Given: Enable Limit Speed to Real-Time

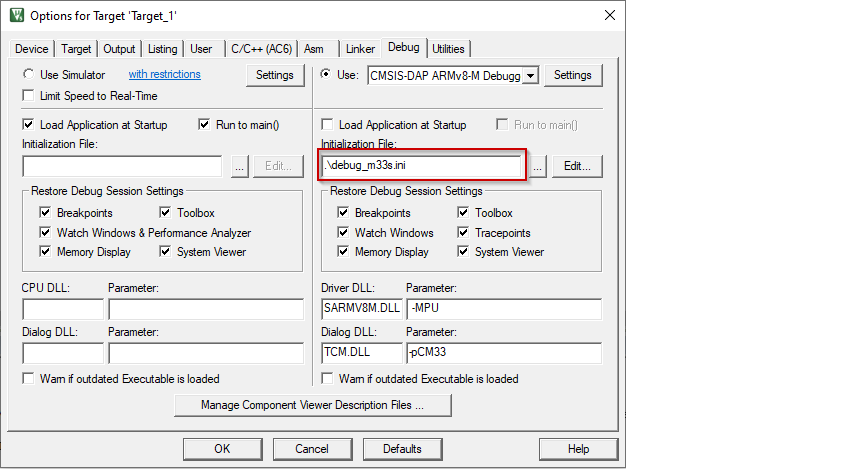Looking at the screenshot, I should (x=29, y=96).
